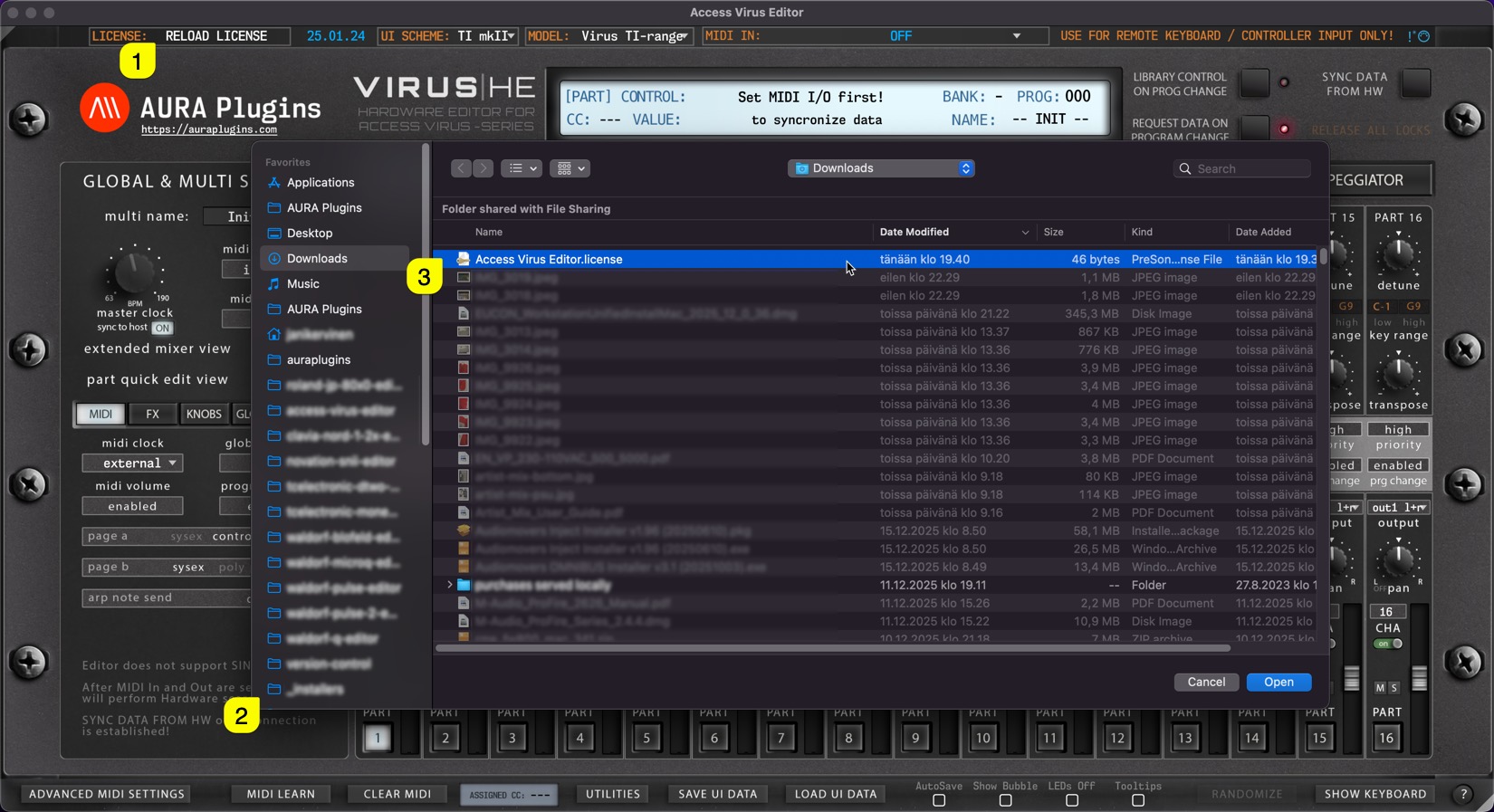Click the Open button
Screen dimensions: 1494x812
pos(1279,682)
